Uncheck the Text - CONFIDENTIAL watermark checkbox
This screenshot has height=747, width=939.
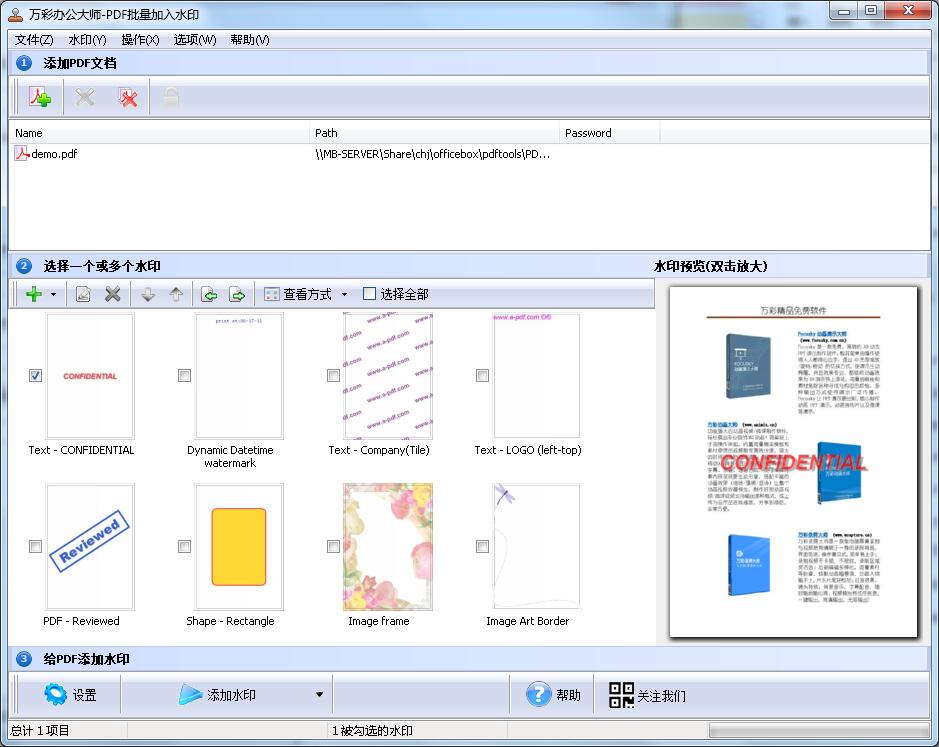[35, 376]
